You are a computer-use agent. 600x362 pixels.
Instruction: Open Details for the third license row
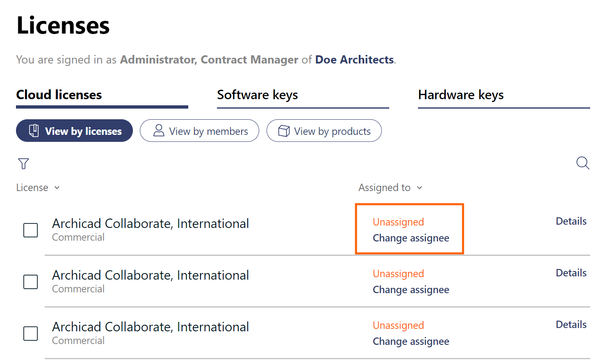(x=571, y=324)
